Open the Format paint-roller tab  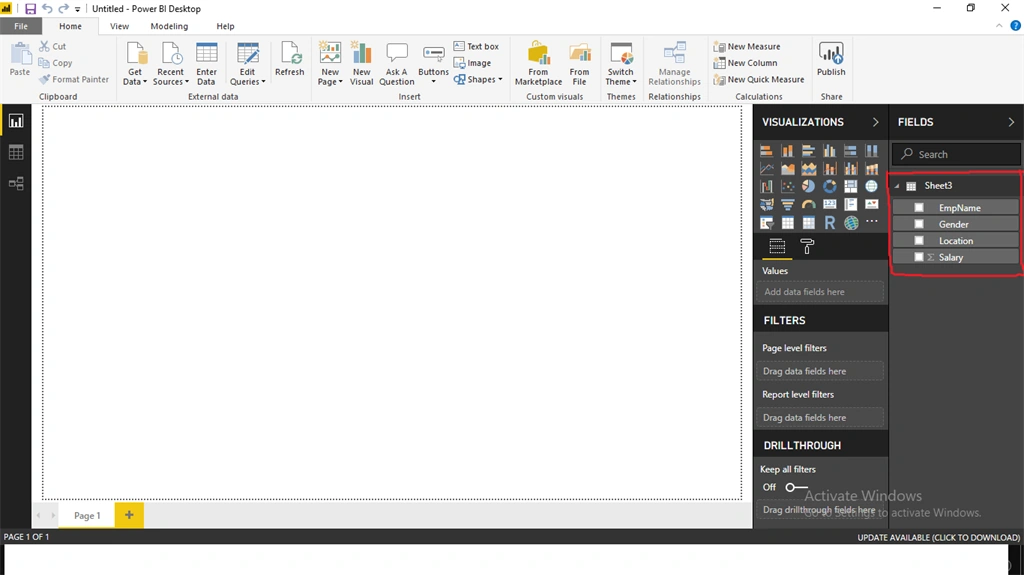point(807,246)
